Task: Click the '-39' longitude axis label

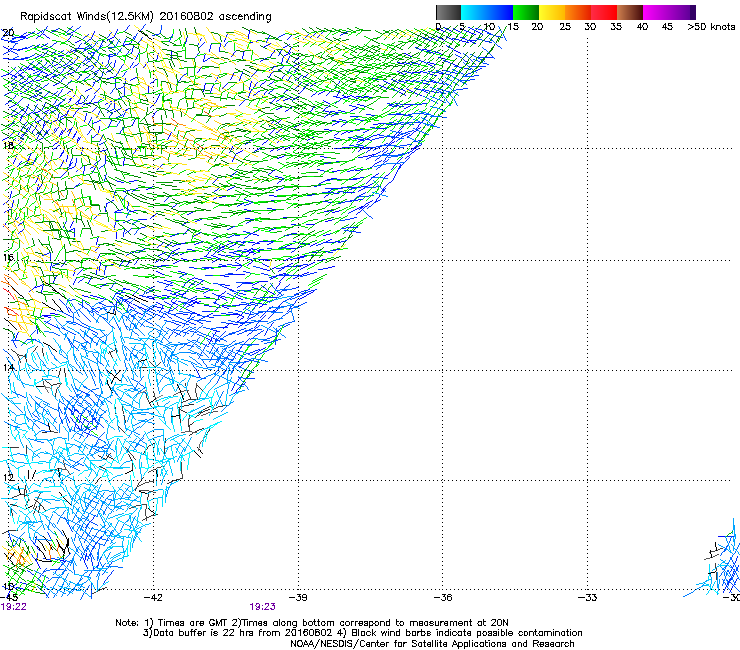Action: pyautogui.click(x=298, y=598)
